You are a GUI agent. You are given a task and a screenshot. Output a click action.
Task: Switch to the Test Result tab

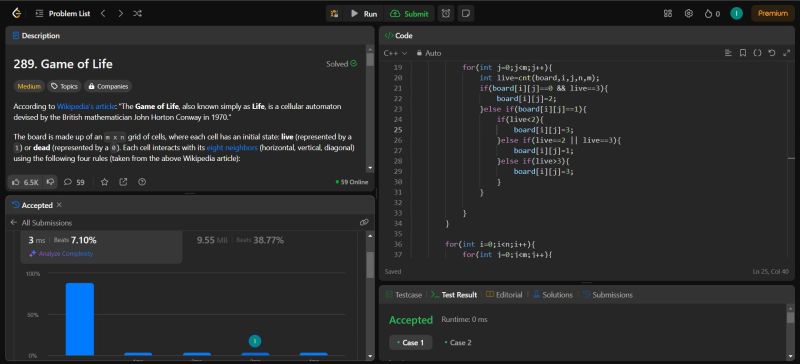(x=454, y=295)
